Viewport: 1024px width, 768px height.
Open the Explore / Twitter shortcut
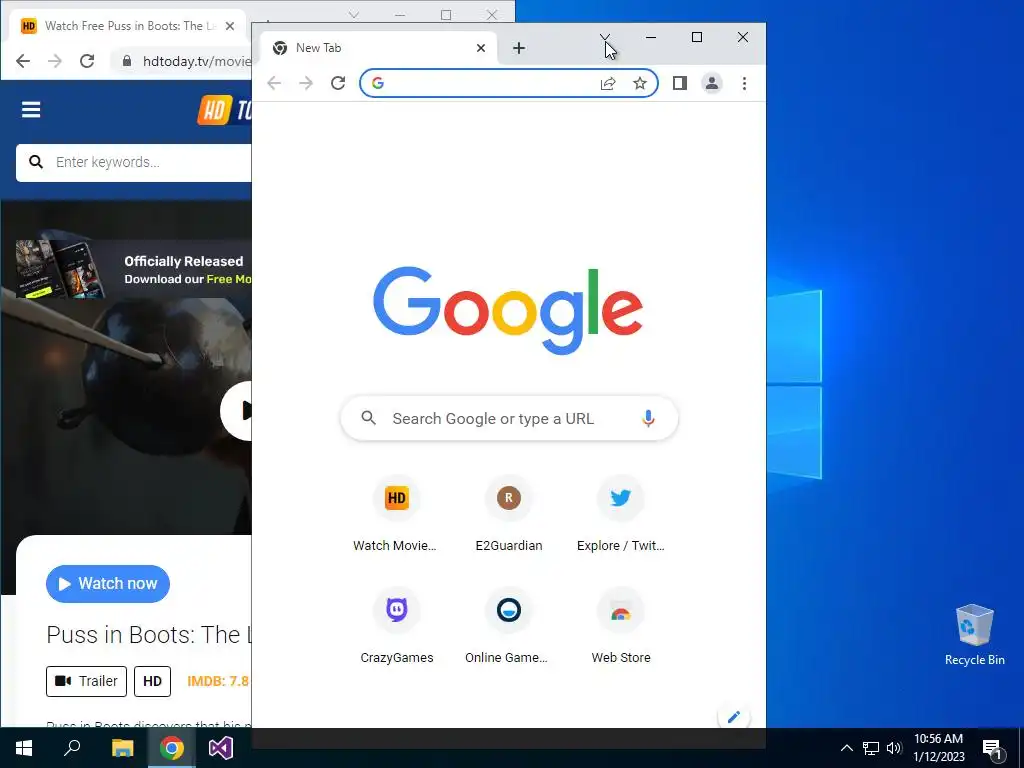pos(620,516)
